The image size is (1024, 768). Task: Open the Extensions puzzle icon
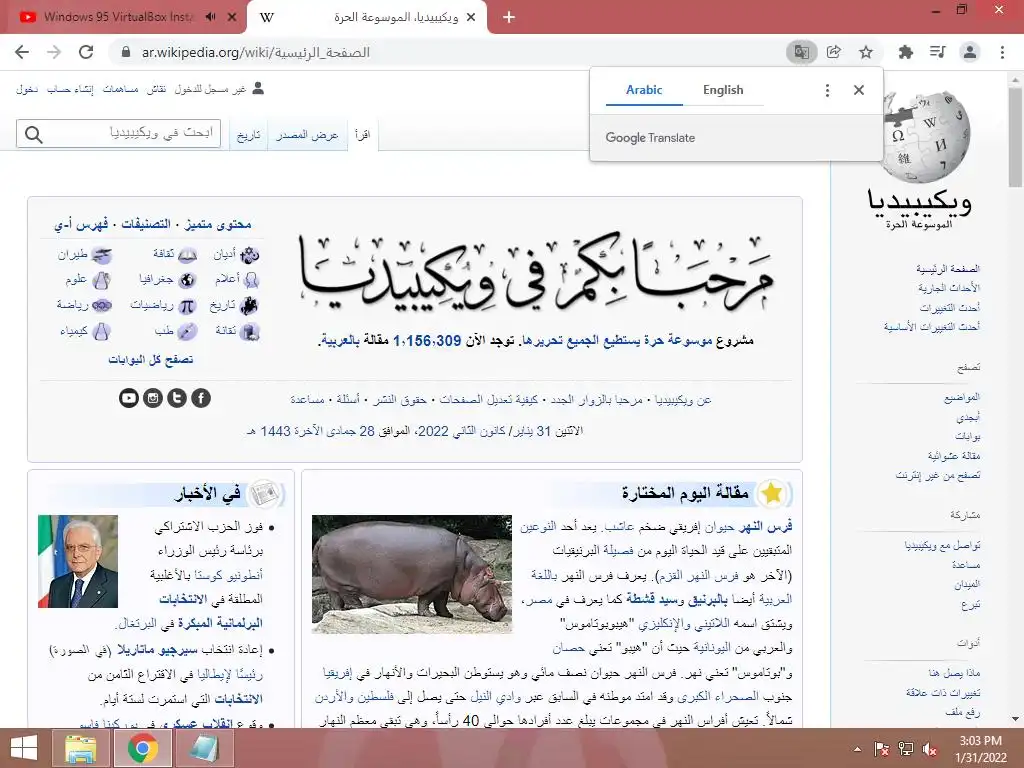(x=905, y=52)
